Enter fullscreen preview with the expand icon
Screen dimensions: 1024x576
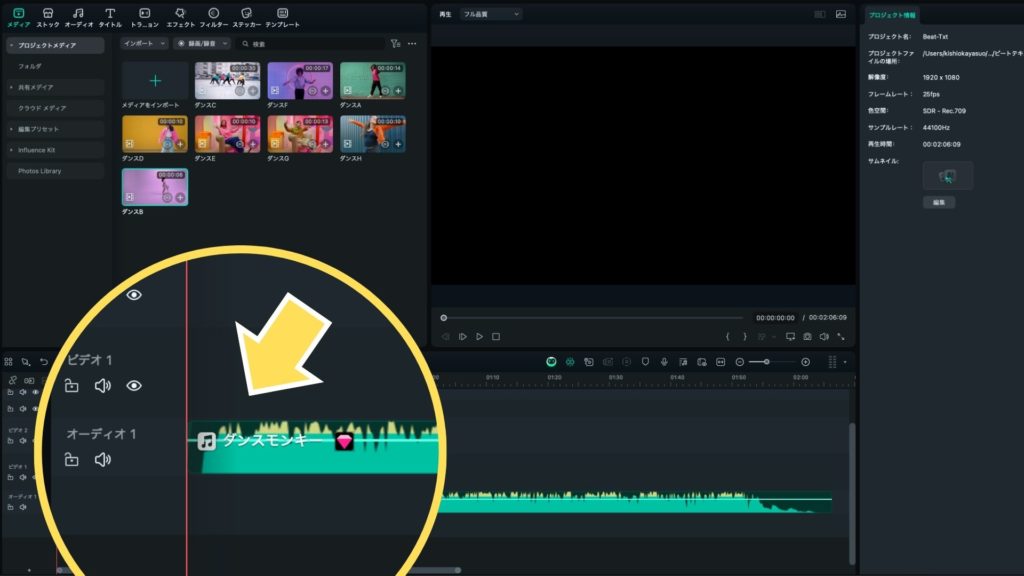(841, 337)
